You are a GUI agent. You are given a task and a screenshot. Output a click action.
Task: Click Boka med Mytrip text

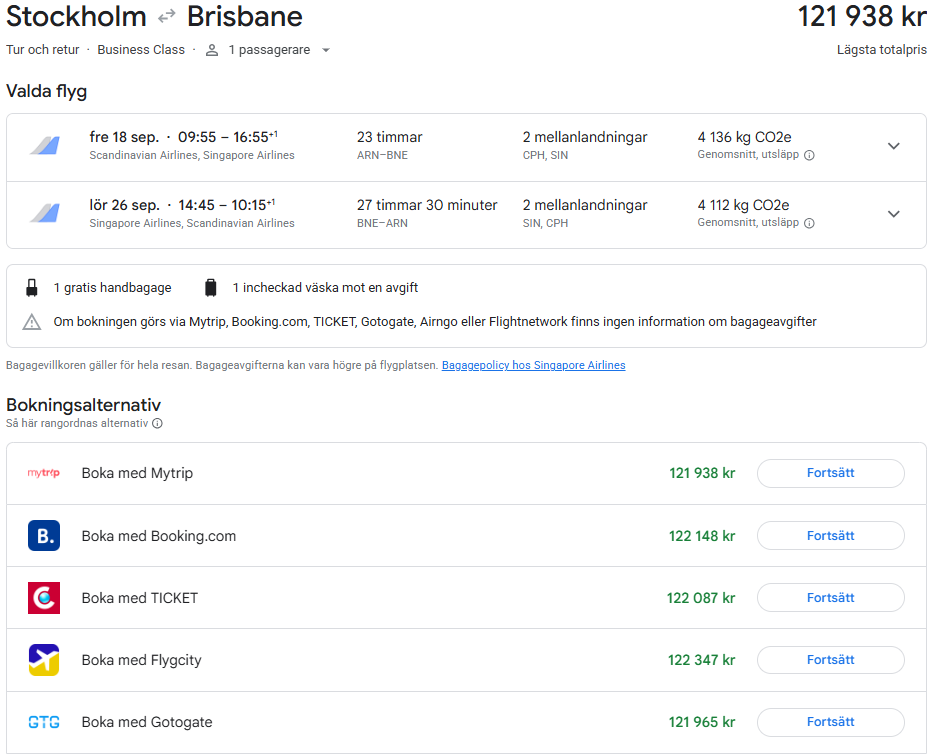[137, 473]
